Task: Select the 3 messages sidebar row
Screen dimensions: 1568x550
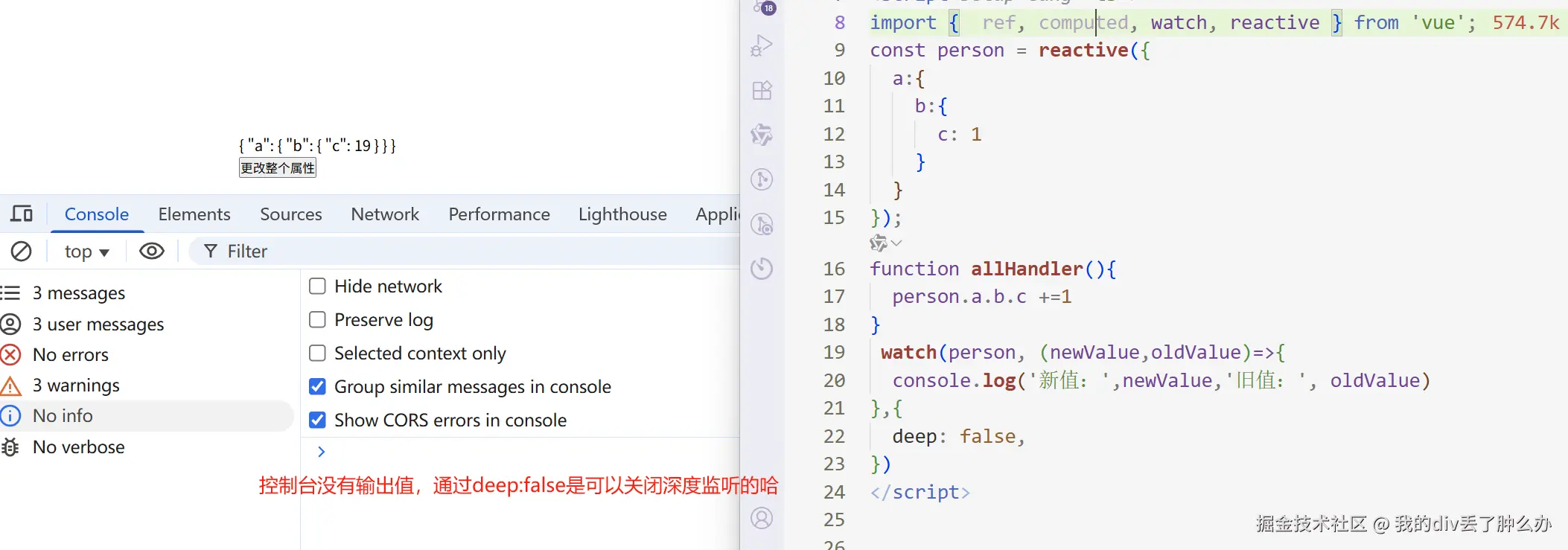Action: (147, 293)
